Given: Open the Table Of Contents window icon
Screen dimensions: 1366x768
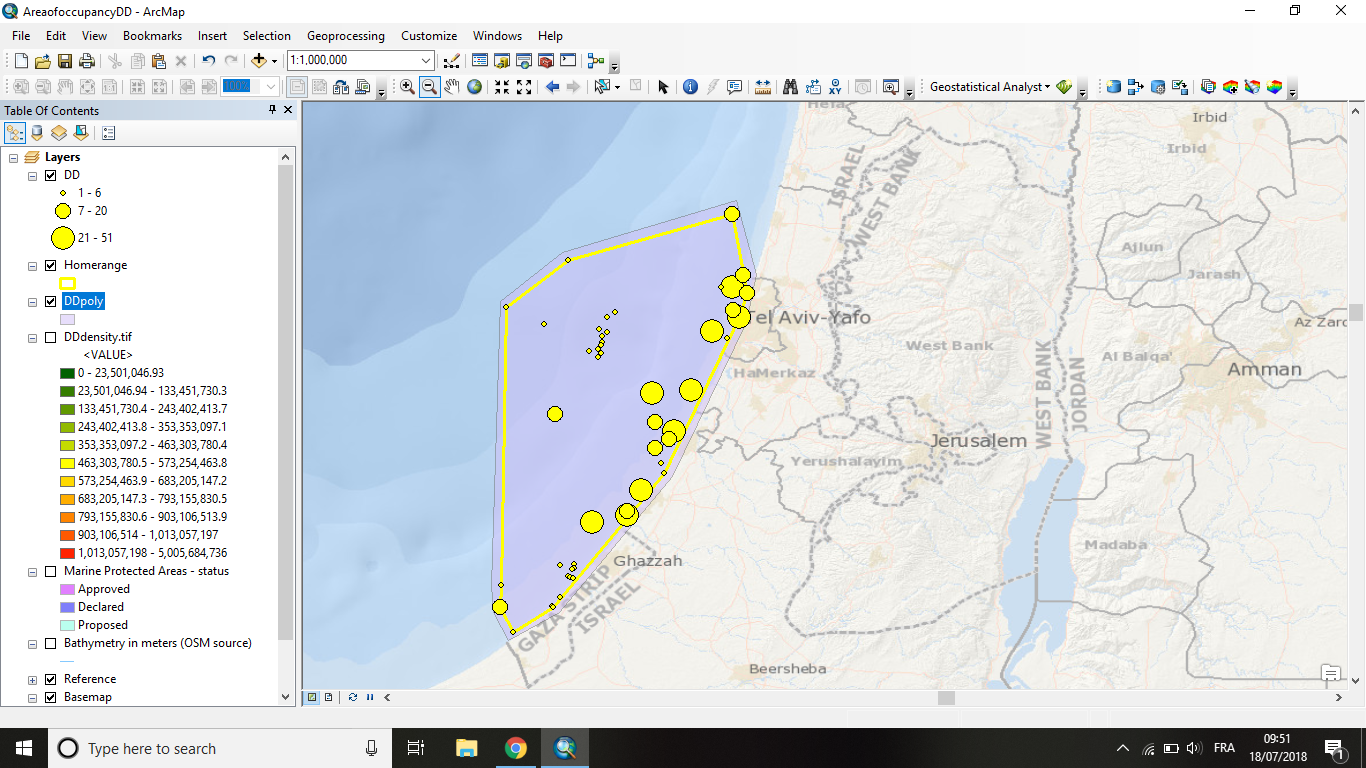Looking at the screenshot, I should point(479,61).
